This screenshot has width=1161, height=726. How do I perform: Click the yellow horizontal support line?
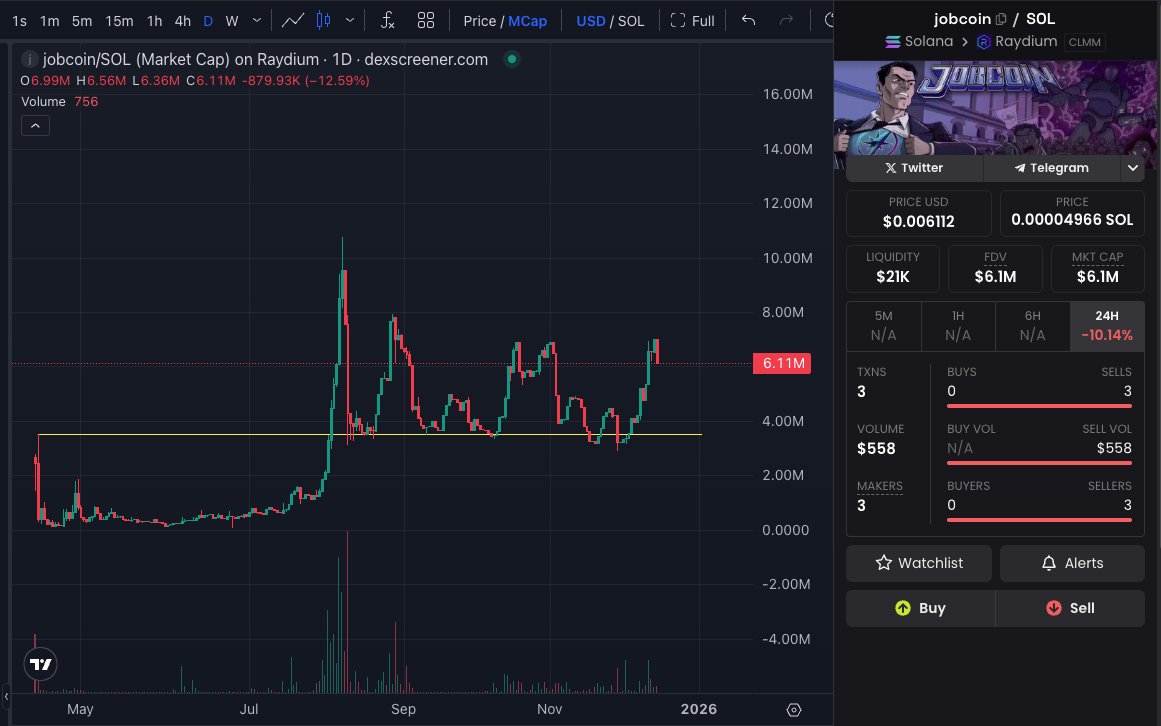370,434
